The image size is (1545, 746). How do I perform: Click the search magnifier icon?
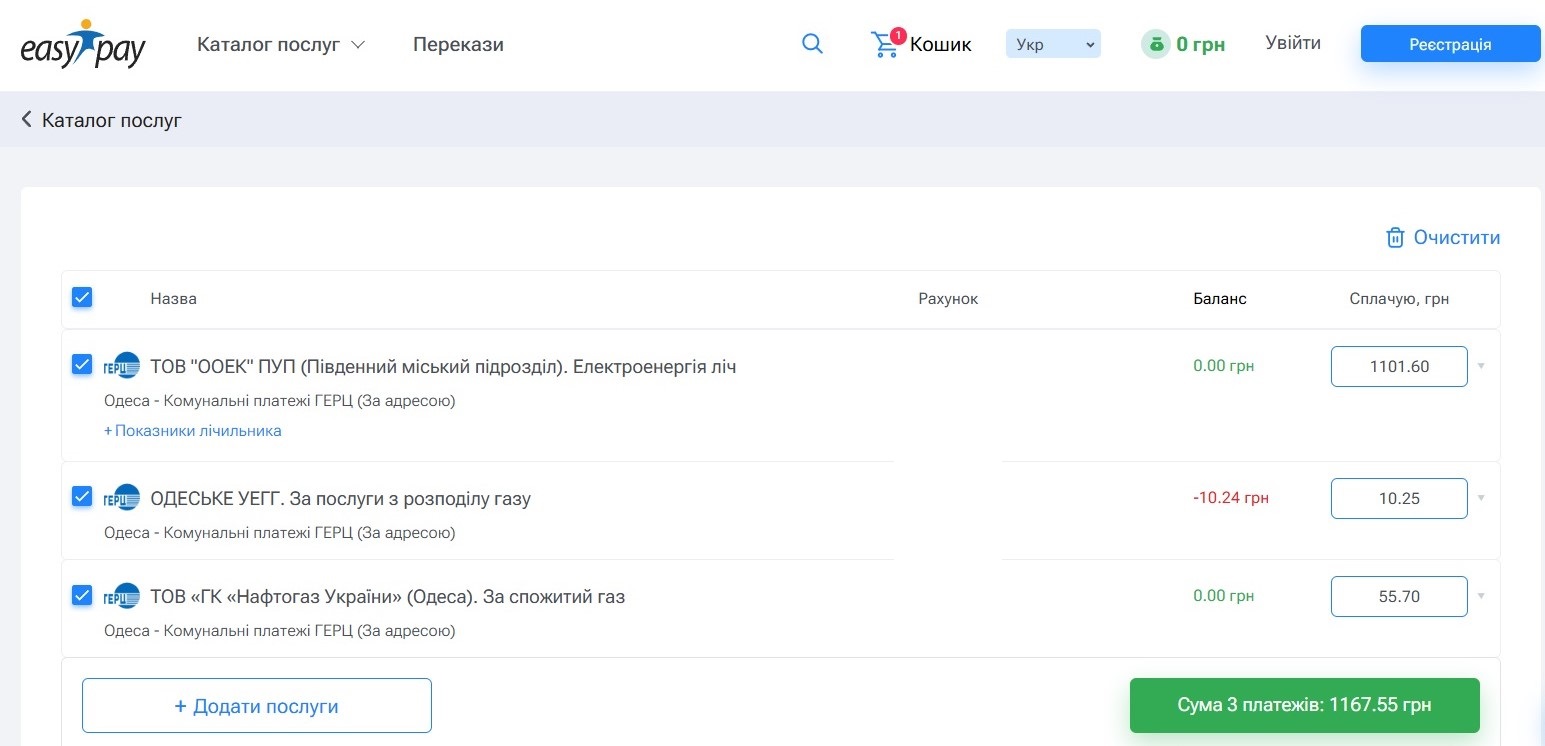[x=813, y=44]
